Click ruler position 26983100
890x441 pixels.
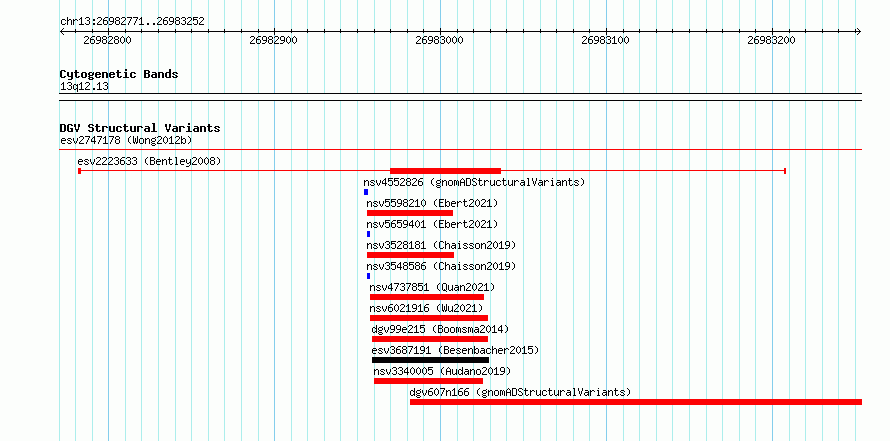click(606, 40)
